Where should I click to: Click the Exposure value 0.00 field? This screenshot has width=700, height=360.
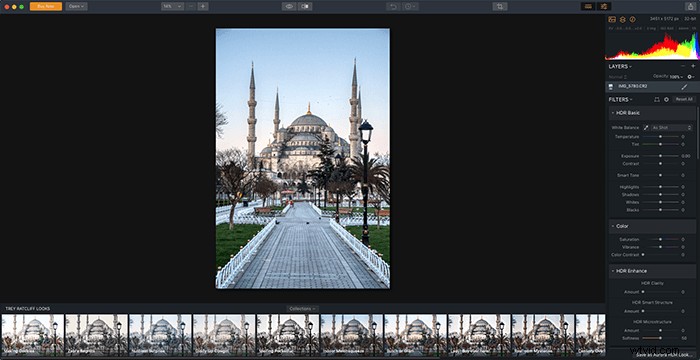pos(686,156)
